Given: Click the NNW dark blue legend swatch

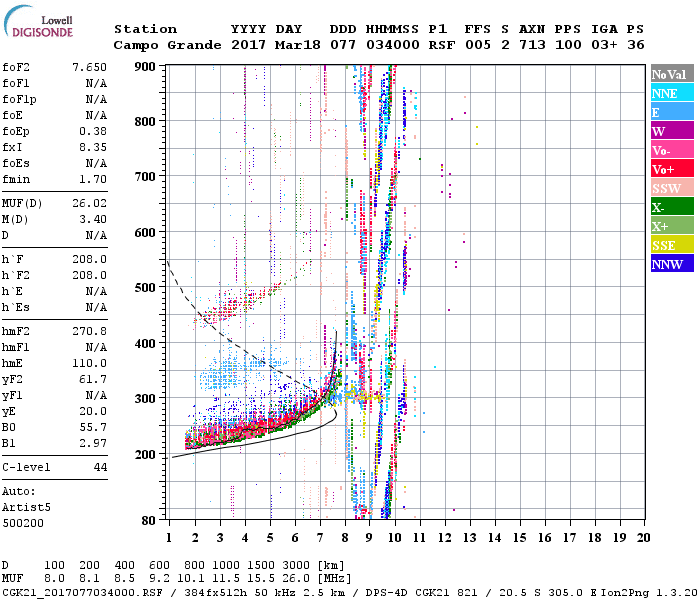Looking at the screenshot, I should click(x=669, y=264).
